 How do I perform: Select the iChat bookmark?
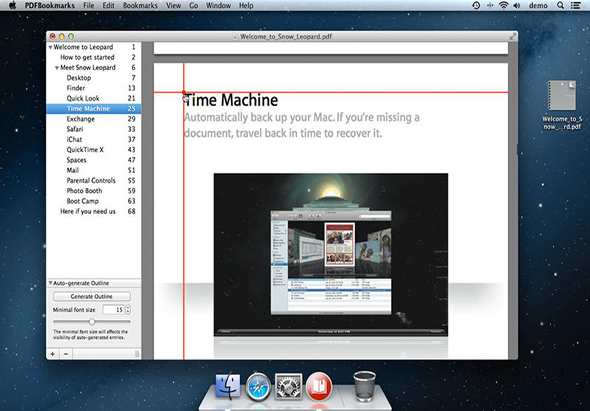[93, 139]
